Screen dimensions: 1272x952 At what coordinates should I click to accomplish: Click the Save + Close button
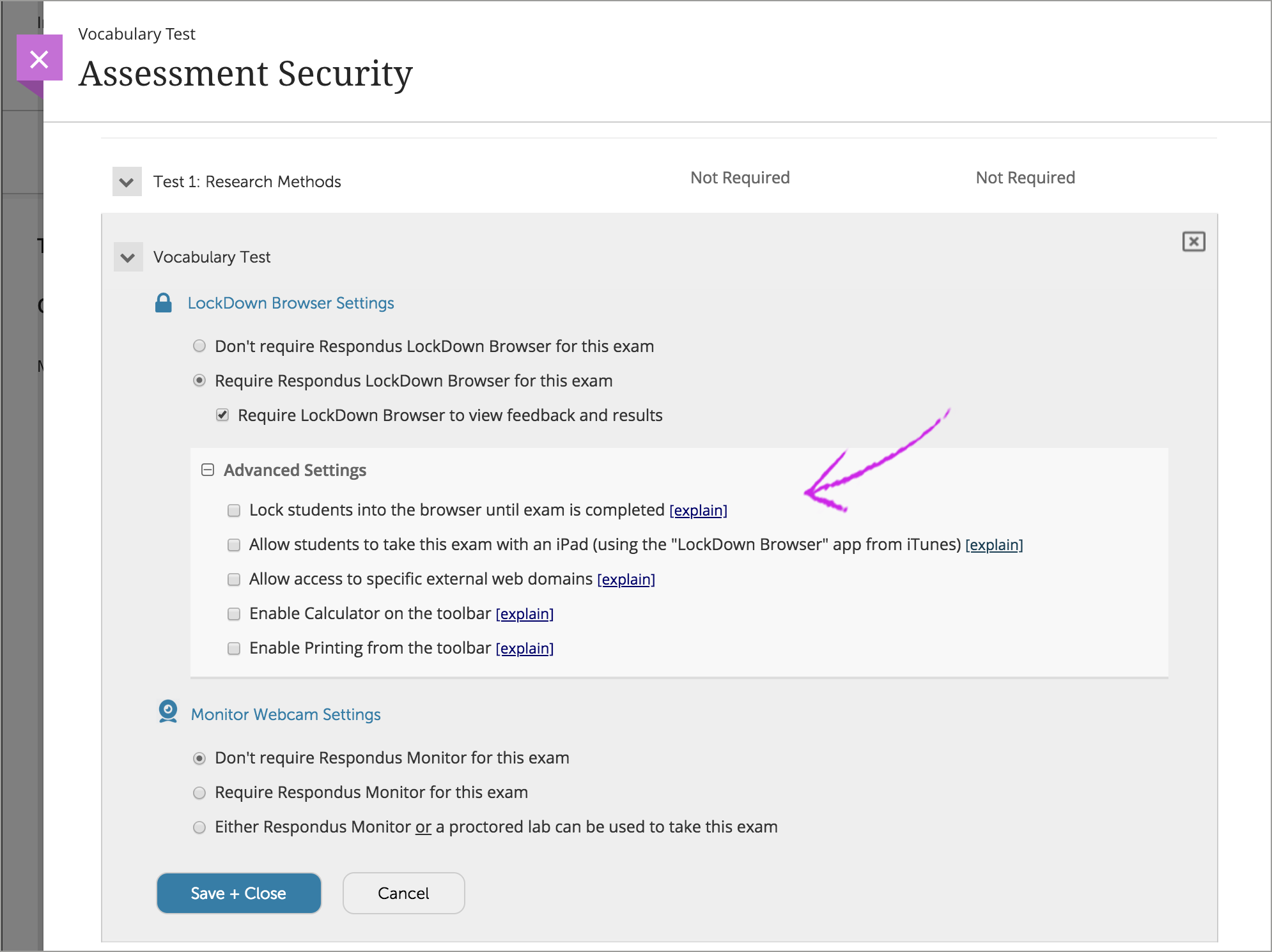[x=238, y=893]
